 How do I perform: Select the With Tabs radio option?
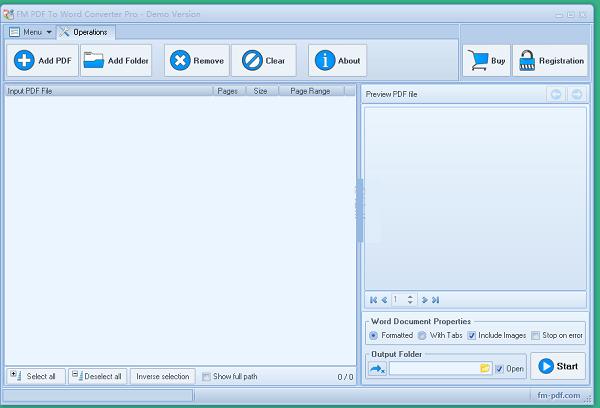pyautogui.click(x=422, y=336)
